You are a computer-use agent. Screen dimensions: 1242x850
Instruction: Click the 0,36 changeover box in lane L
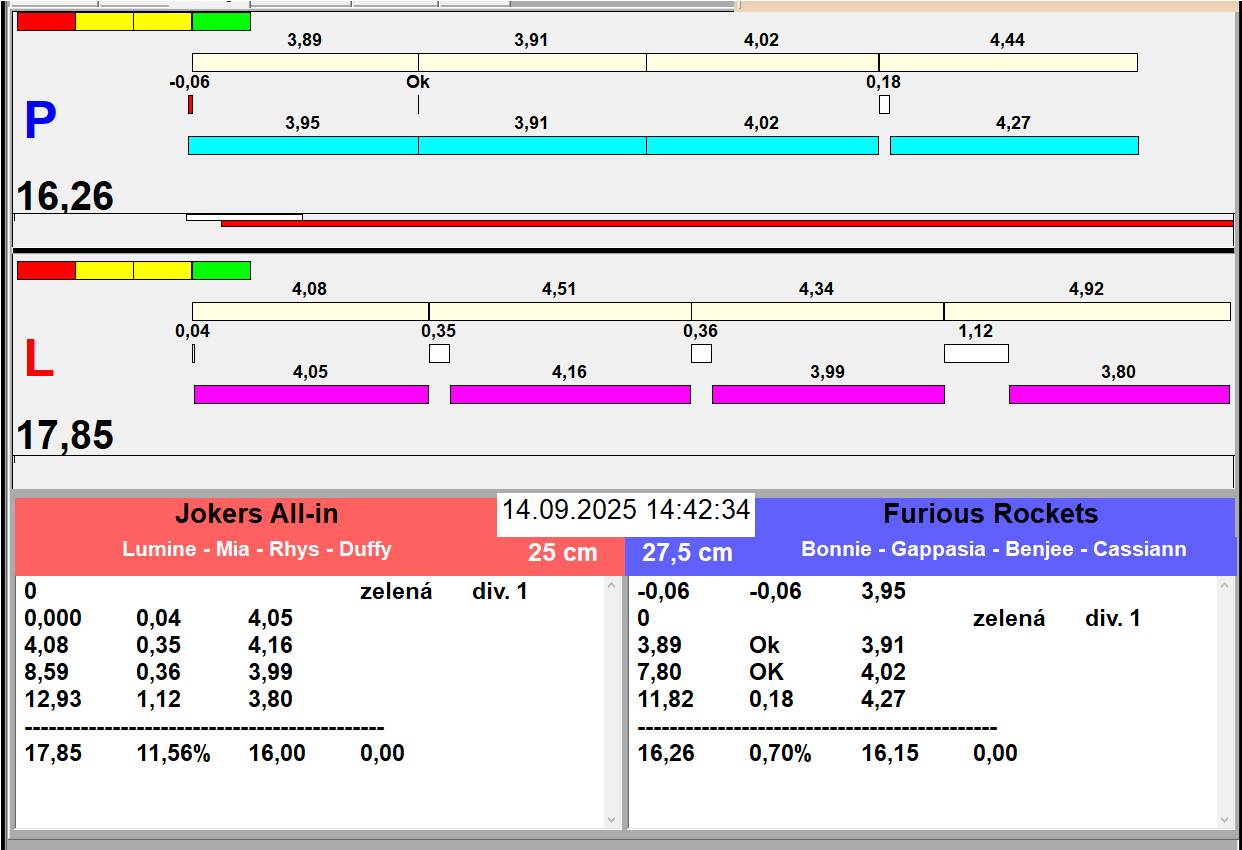click(701, 353)
